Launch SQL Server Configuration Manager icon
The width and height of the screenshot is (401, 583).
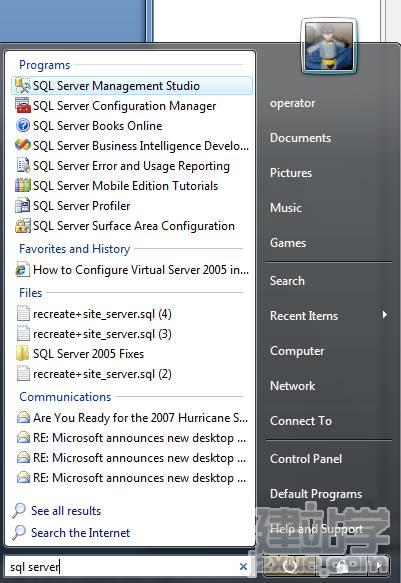pos(22,106)
